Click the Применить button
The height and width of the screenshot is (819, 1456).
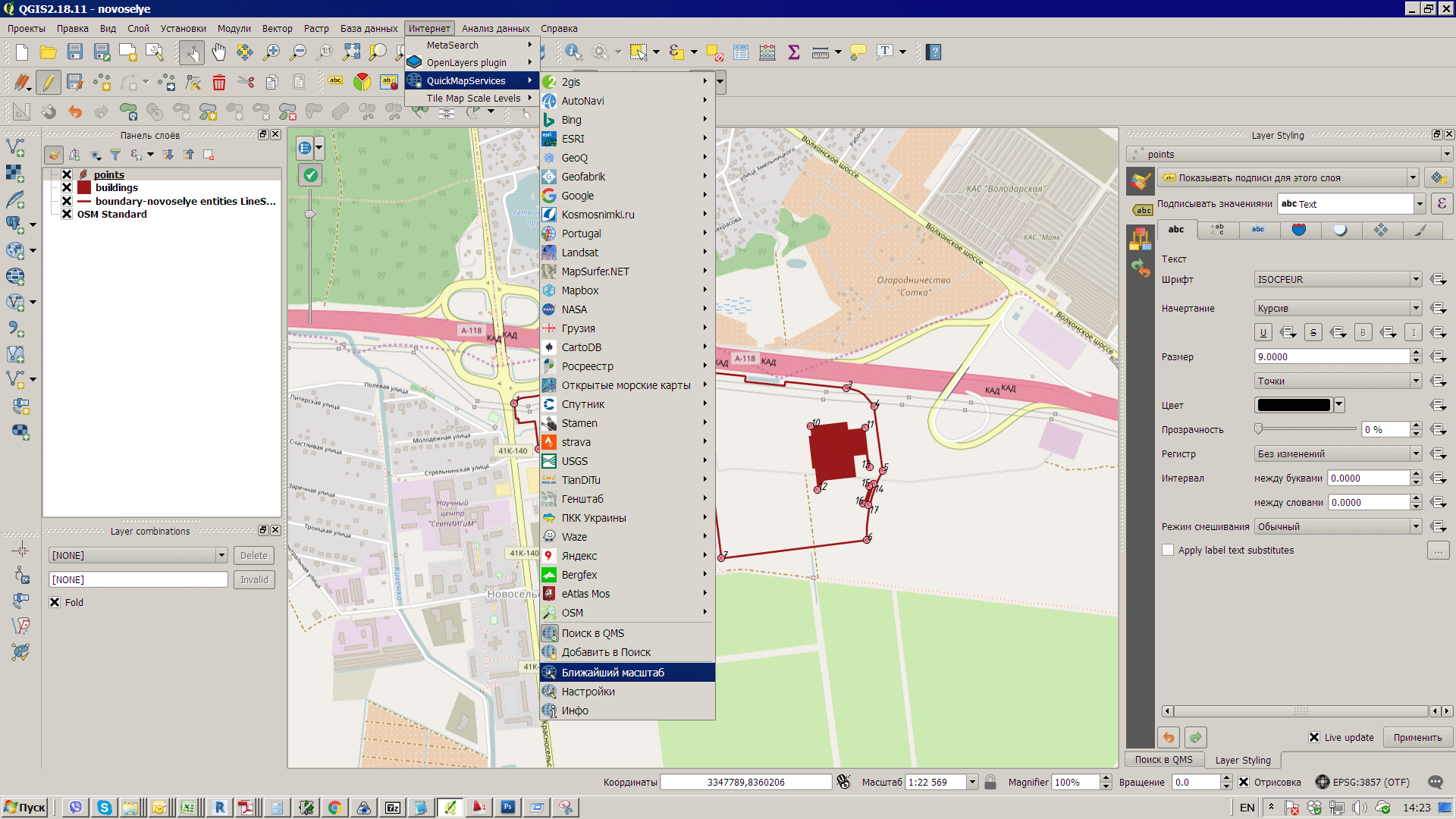pyautogui.click(x=1417, y=737)
